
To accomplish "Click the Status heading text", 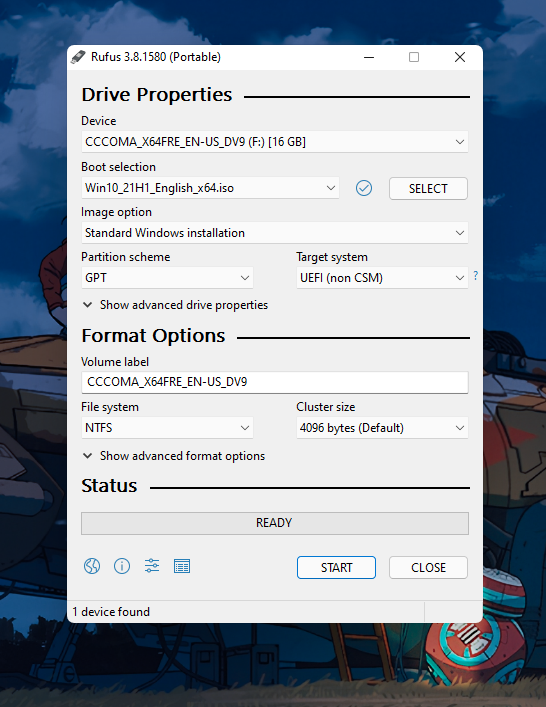I will click(x=109, y=486).
